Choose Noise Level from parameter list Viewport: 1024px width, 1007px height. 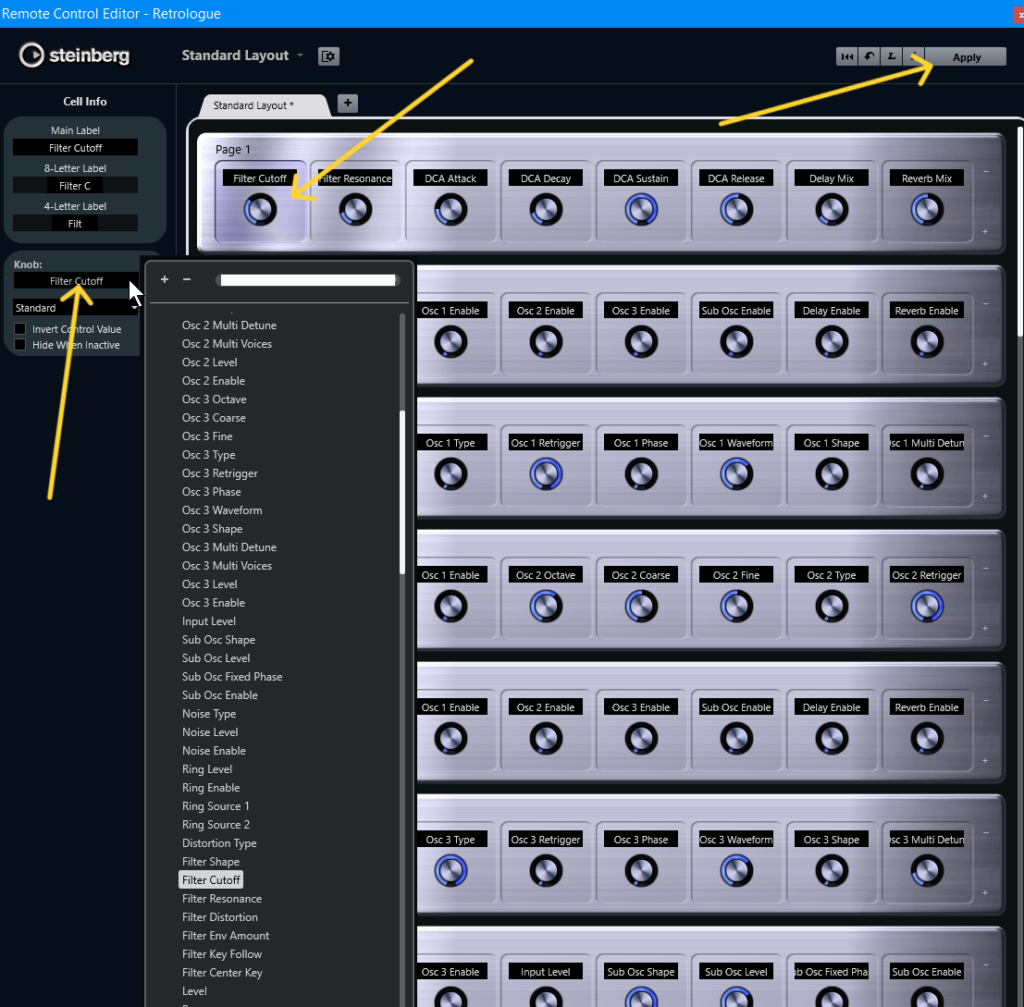[x=210, y=732]
